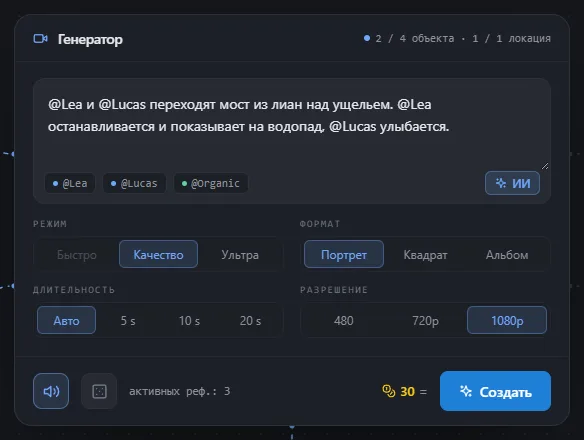Click the '2 / 4 объекта' counter text
Screen dimensions: 584x440
click(x=415, y=38)
